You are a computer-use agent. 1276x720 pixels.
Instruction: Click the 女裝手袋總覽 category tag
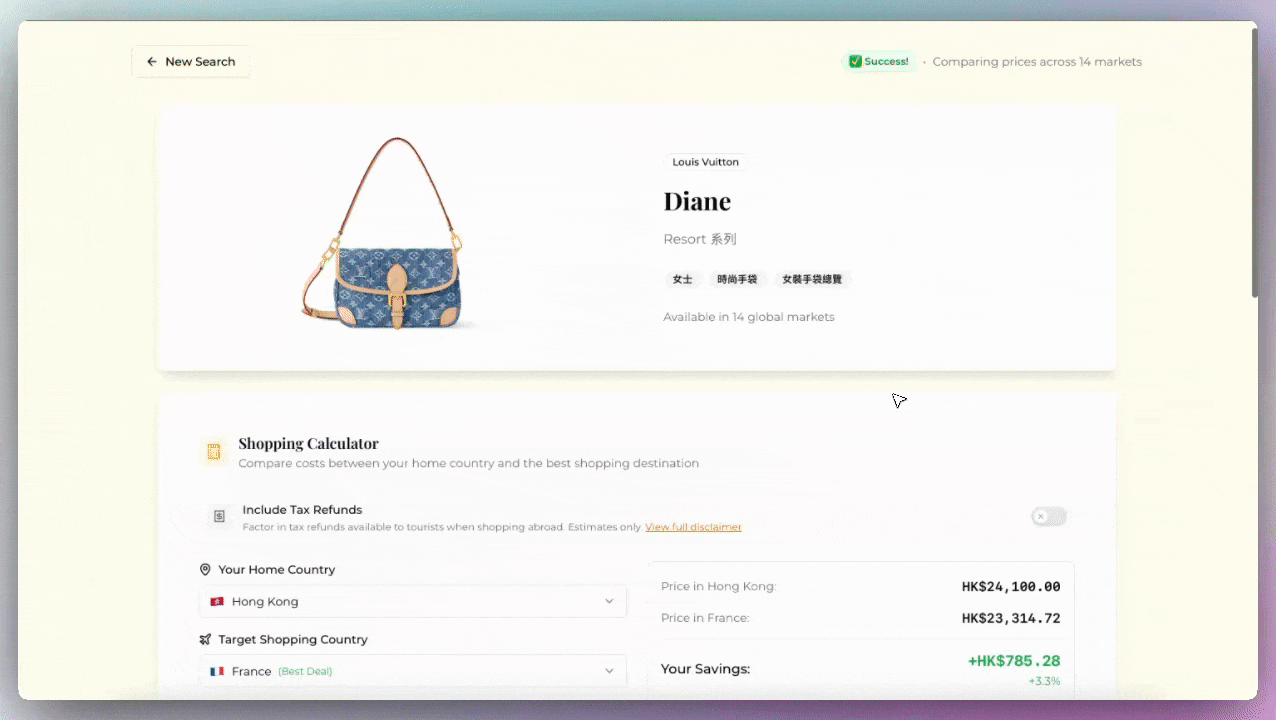tap(812, 280)
